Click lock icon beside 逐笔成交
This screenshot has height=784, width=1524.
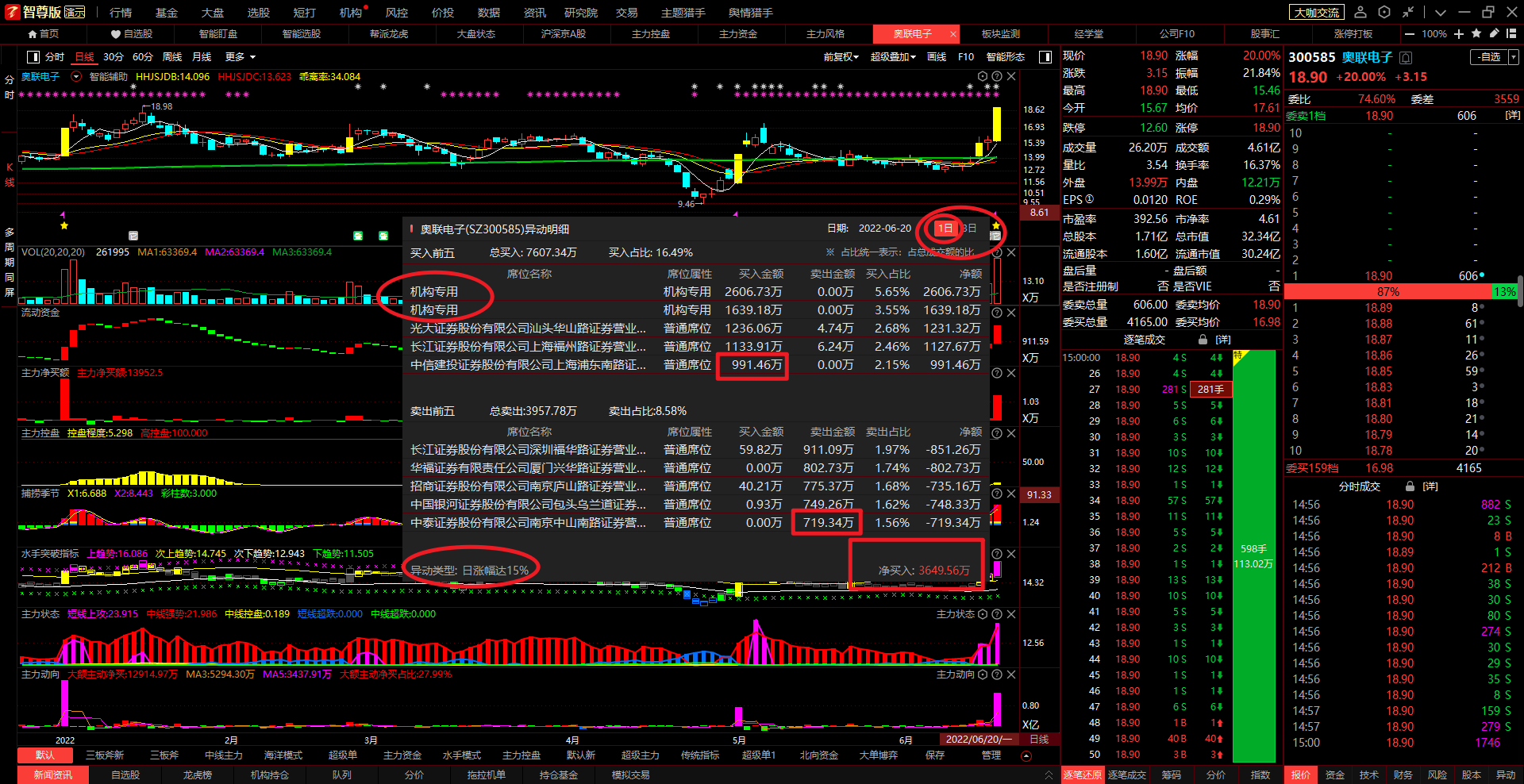1203,340
